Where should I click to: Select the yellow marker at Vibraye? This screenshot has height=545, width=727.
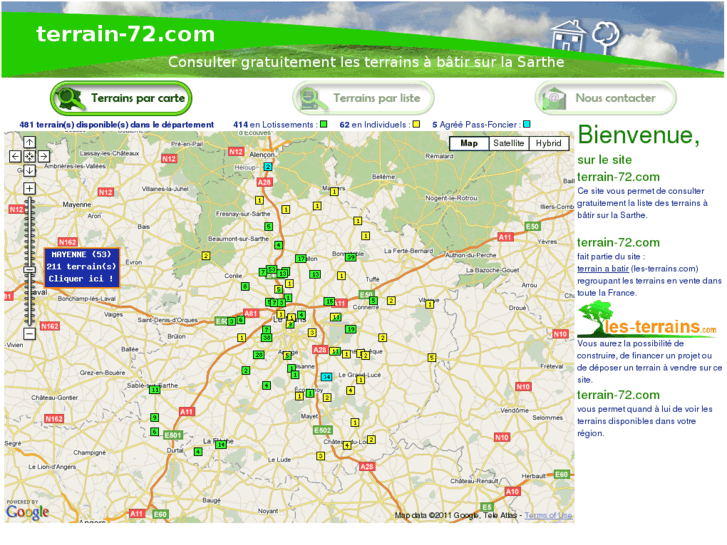[429, 304]
